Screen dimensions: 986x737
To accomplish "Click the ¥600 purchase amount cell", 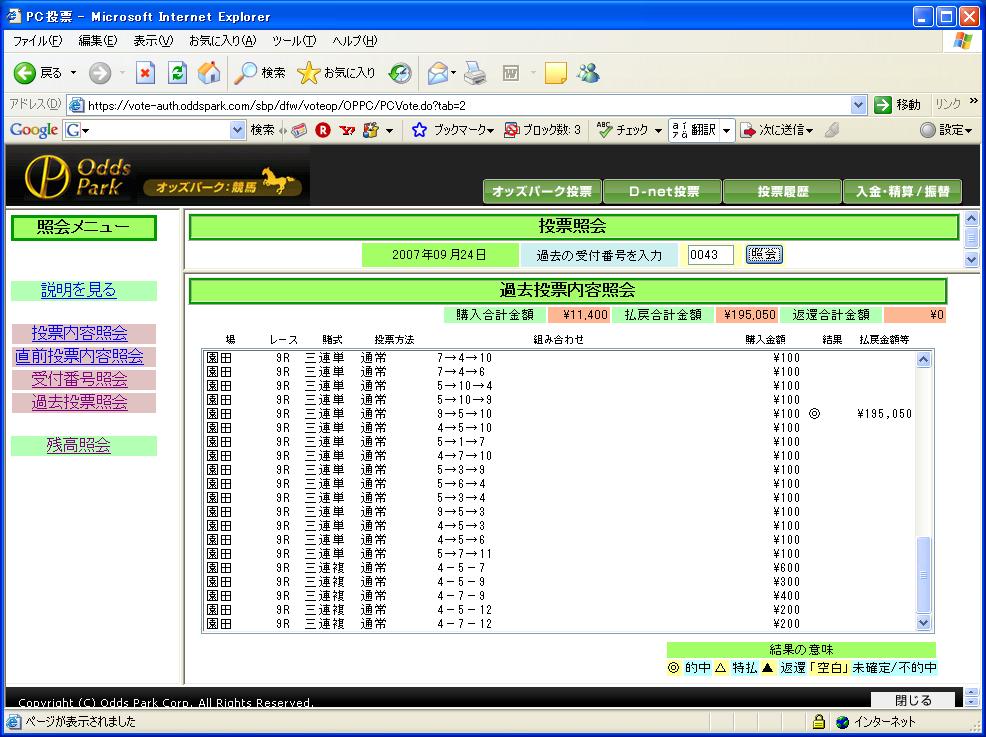I will [x=787, y=568].
